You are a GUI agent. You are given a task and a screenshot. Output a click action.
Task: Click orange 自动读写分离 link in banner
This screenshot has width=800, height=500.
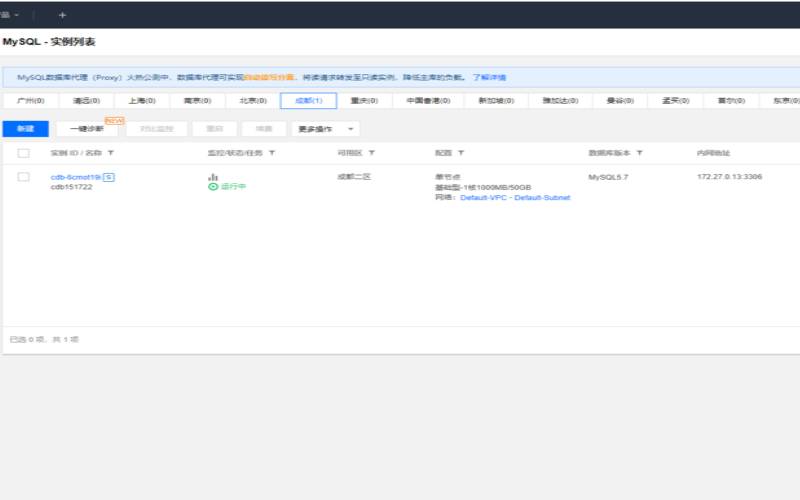269,78
